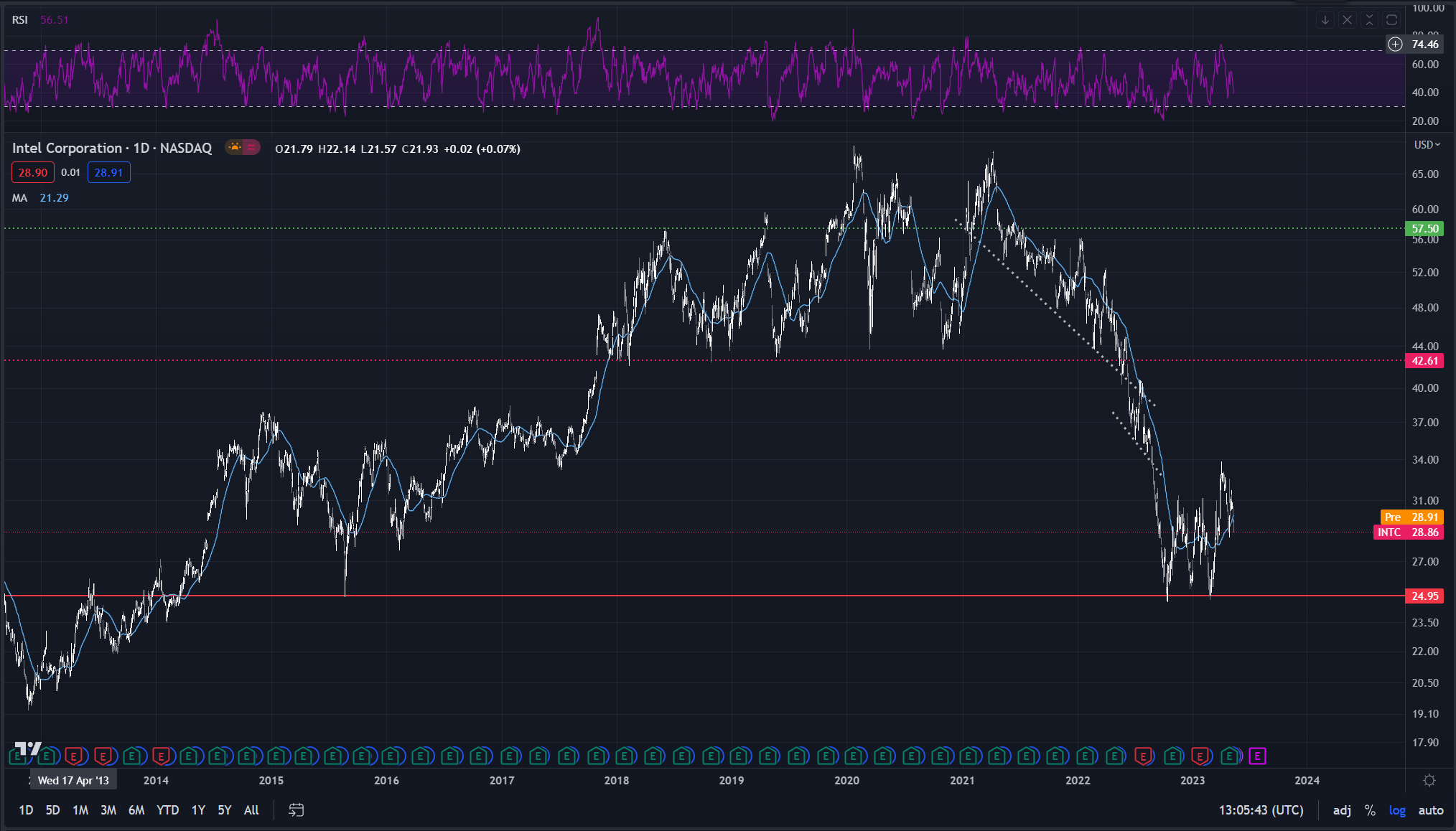
Task: Click the red 28.90 sell button
Action: [33, 172]
